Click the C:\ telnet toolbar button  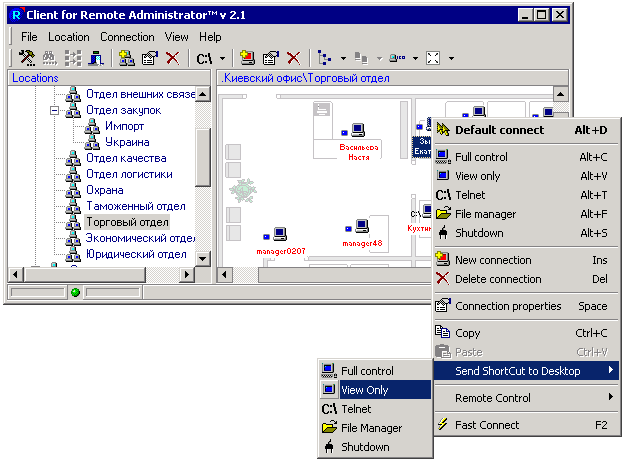point(204,59)
